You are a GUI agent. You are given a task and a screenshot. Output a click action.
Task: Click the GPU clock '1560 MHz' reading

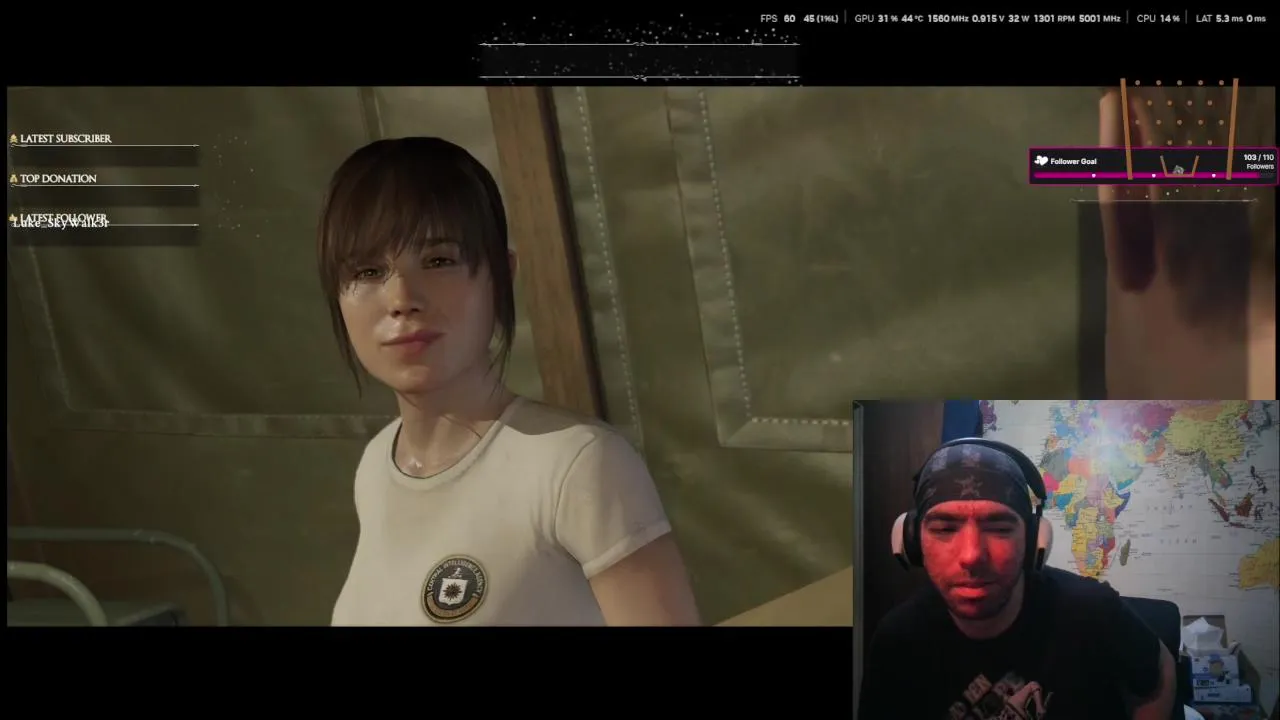click(947, 18)
